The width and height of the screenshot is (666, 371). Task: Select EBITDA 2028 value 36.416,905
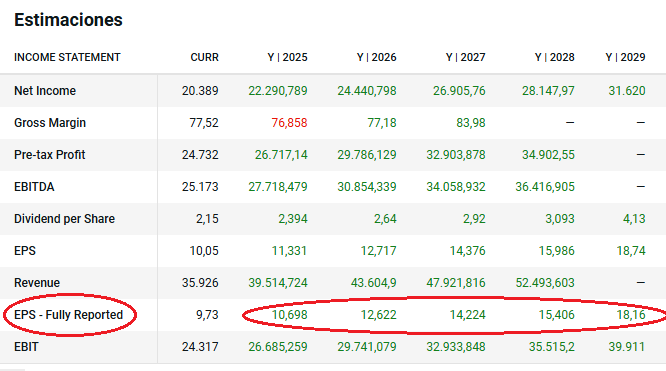(545, 187)
